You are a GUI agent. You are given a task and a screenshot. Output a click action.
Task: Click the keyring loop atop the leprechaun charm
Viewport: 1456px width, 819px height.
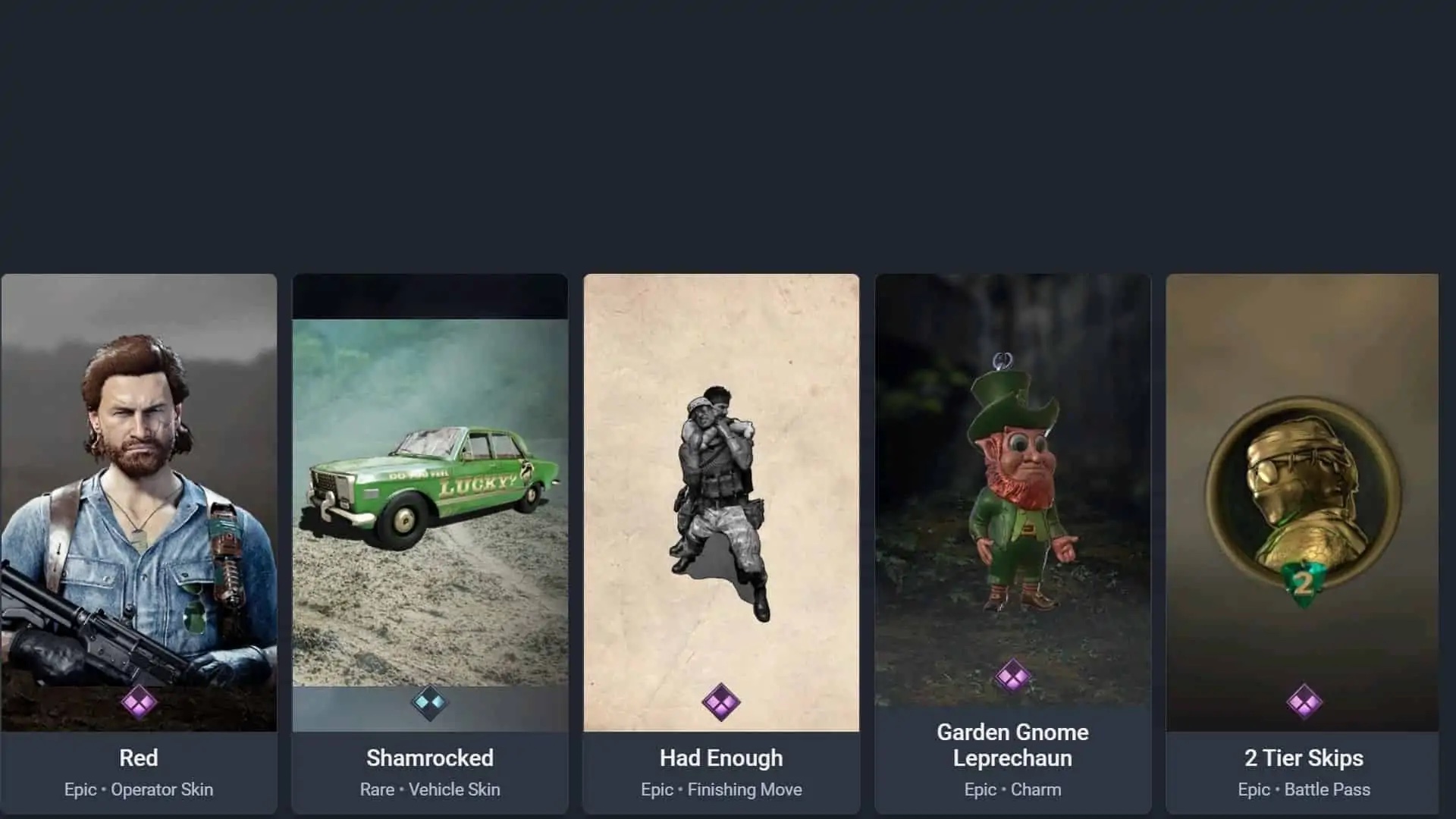click(x=1003, y=361)
